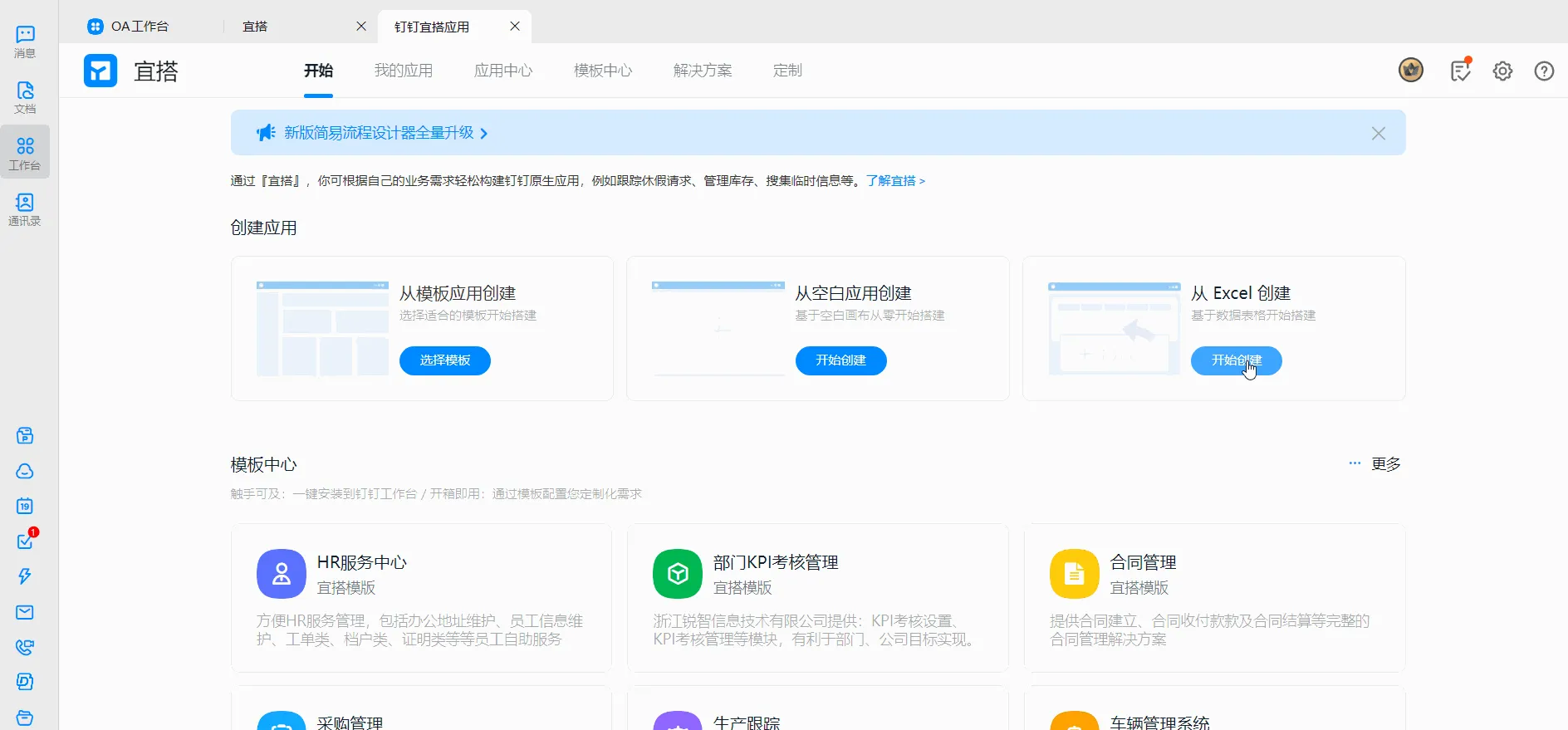Open the user avatar profile
Viewport: 1568px width, 730px height.
coord(1411,70)
